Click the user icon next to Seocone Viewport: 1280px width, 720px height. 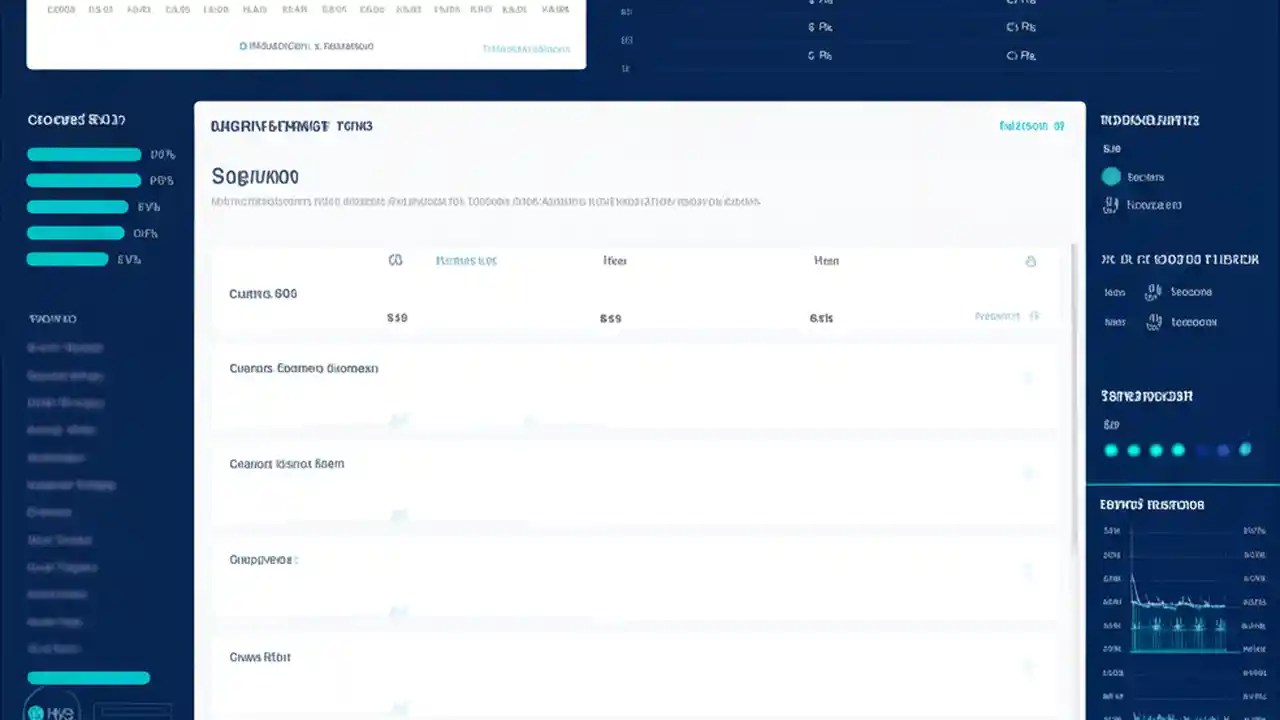tap(1155, 292)
